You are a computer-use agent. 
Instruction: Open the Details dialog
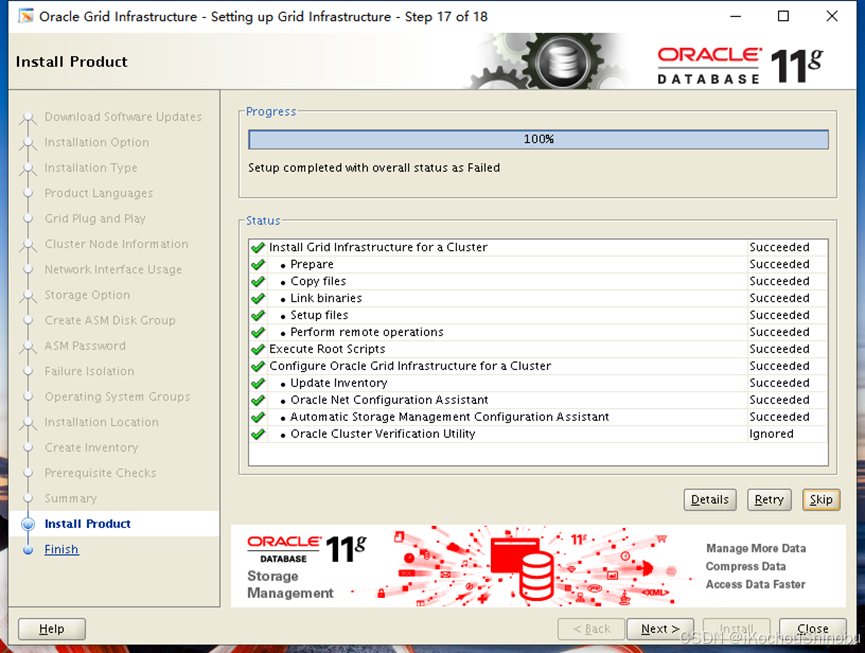click(710, 499)
